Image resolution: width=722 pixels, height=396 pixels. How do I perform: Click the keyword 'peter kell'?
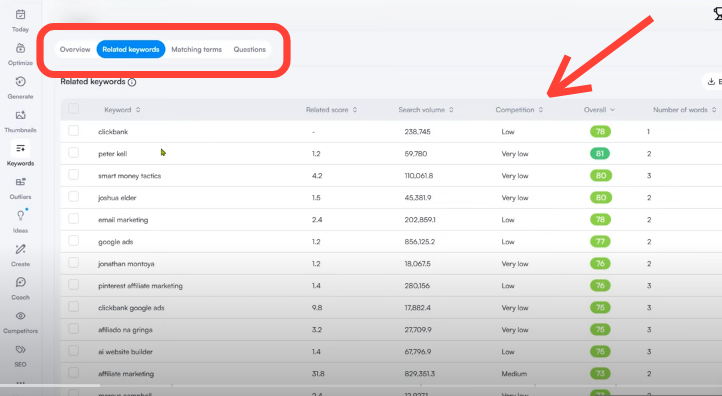point(112,154)
